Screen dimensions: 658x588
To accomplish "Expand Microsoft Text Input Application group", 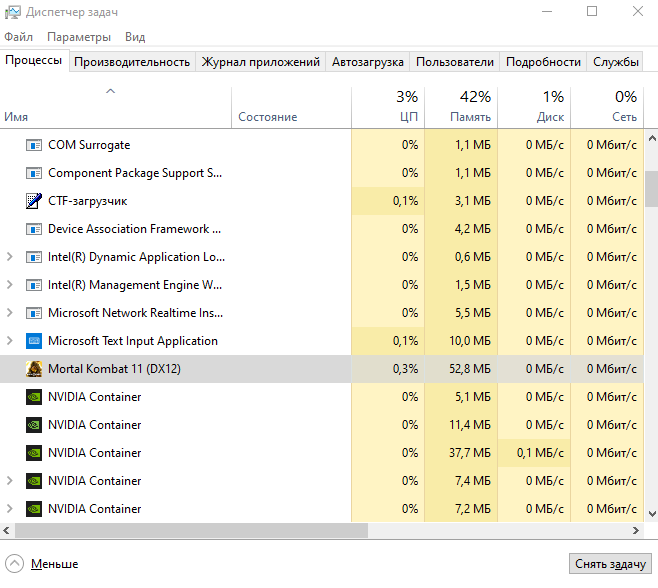I will 10,341.
